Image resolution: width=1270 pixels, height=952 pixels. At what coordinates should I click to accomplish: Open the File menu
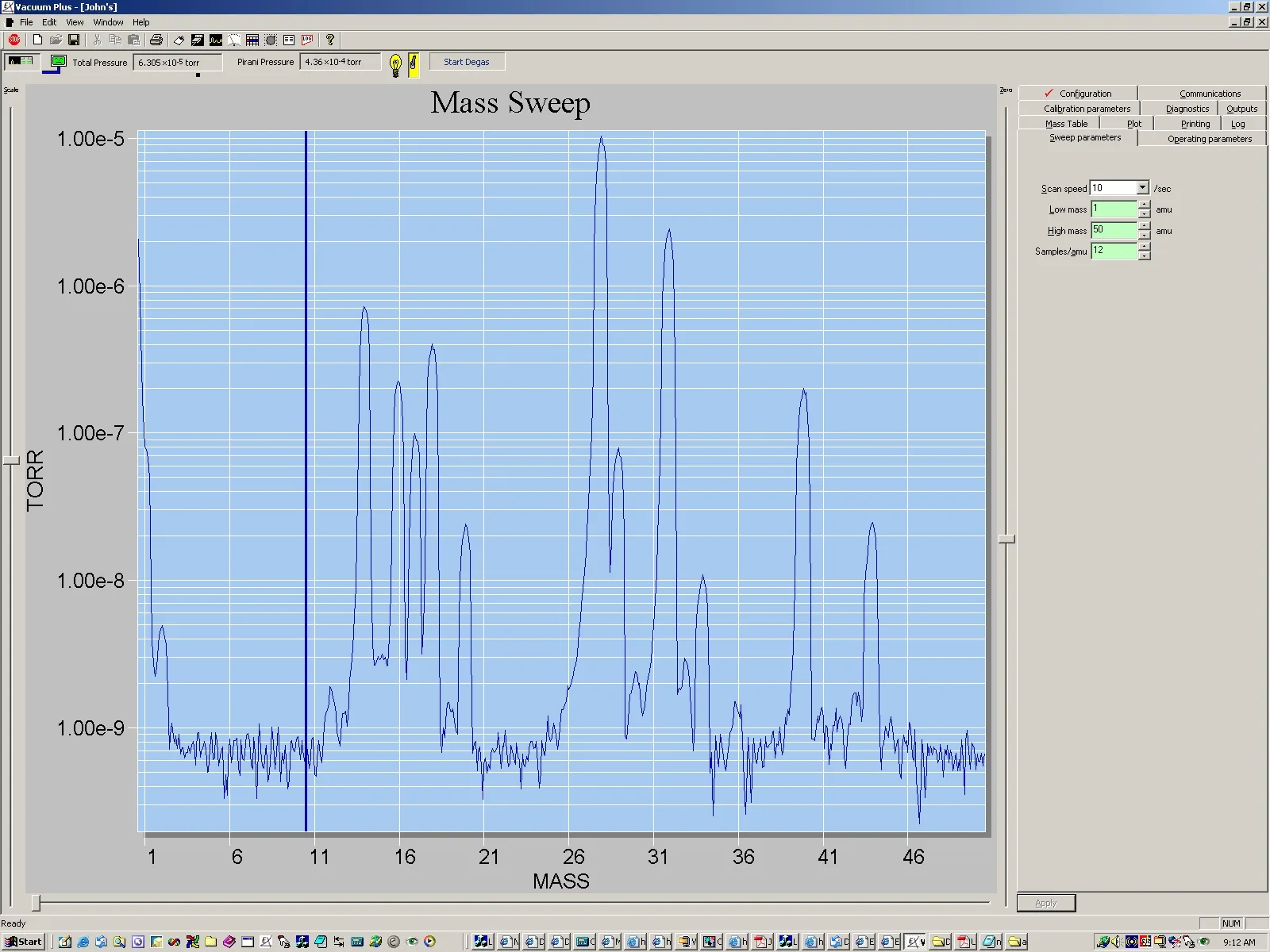point(26,22)
